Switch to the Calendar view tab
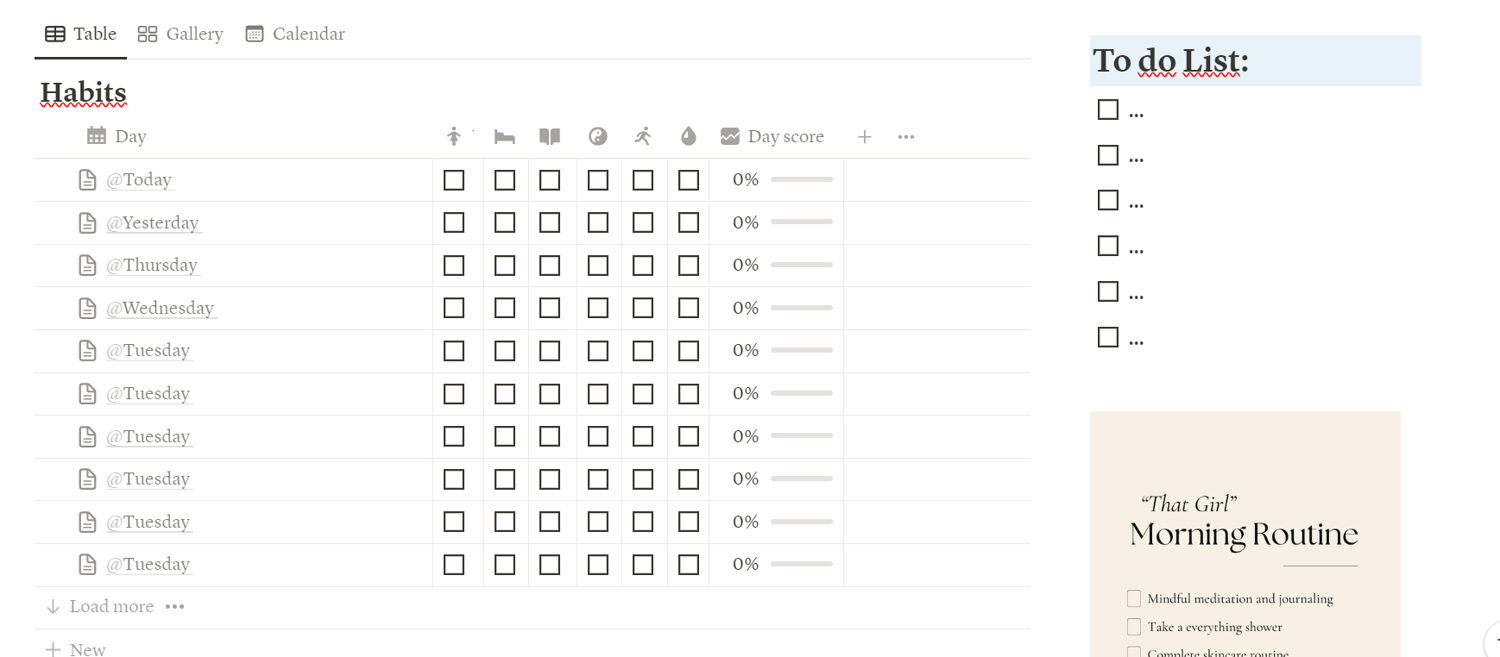Screen dimensions: 1500x657 click(x=295, y=34)
